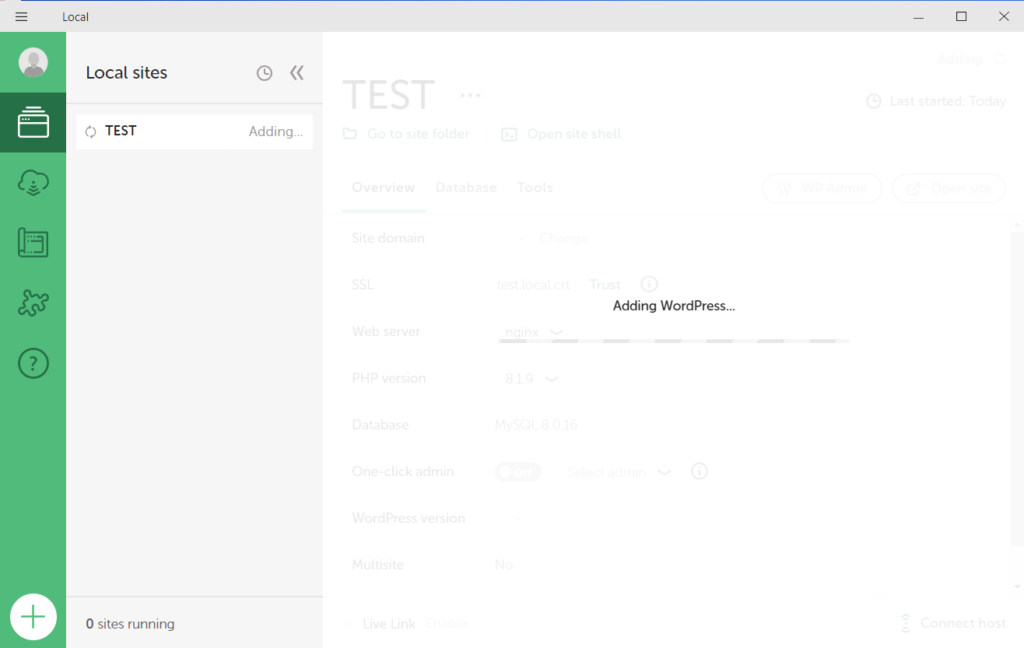The width and height of the screenshot is (1024, 648).
Task: Select the TEST site in the list
Action: click(194, 131)
